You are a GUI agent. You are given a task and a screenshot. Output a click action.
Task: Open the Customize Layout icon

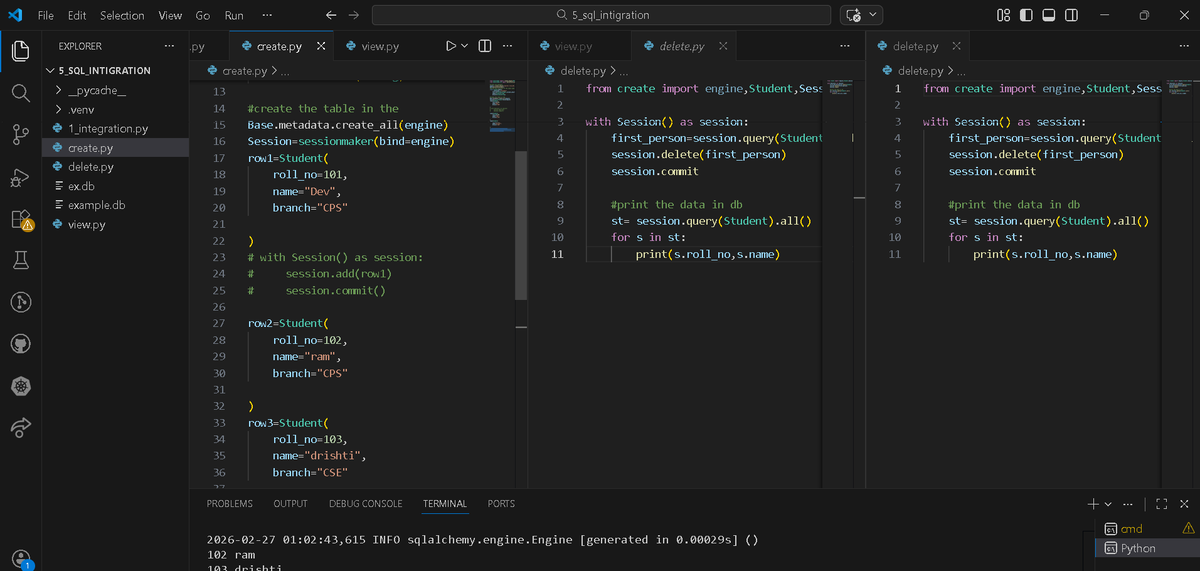pyautogui.click(x=1004, y=15)
